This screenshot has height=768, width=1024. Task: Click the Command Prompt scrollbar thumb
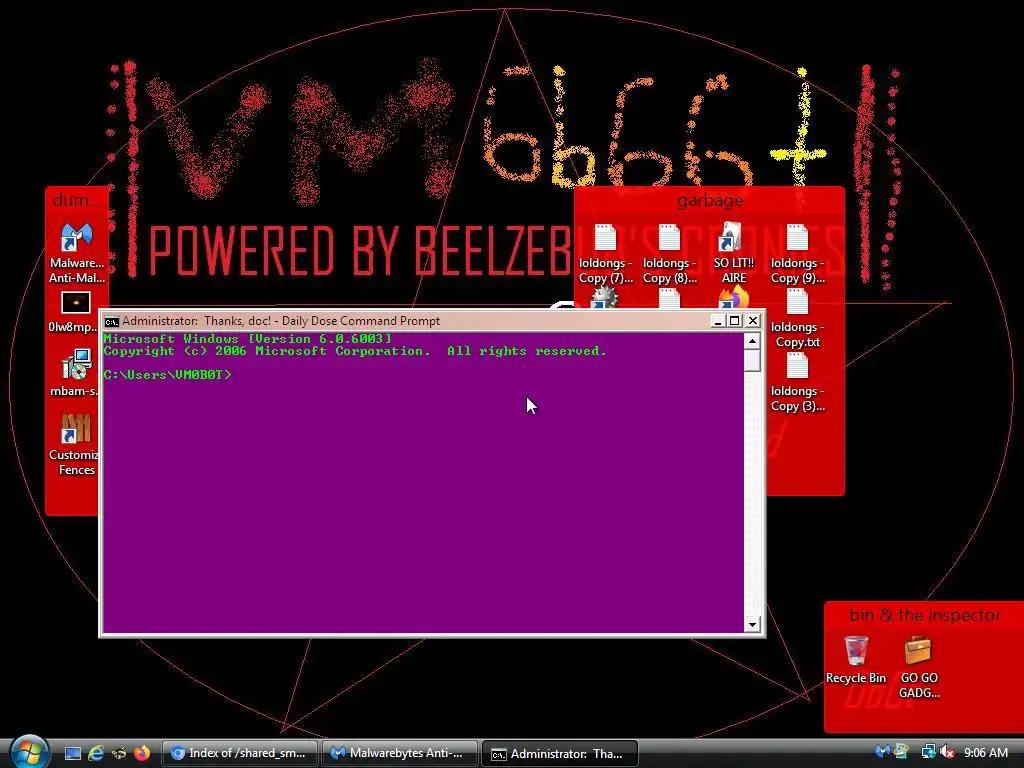(752, 360)
